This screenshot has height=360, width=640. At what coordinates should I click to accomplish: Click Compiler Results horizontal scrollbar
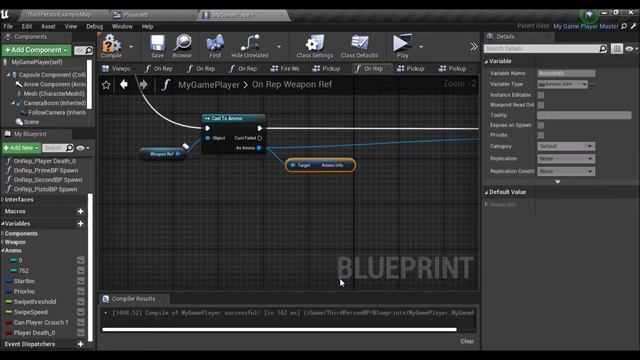click(280, 329)
